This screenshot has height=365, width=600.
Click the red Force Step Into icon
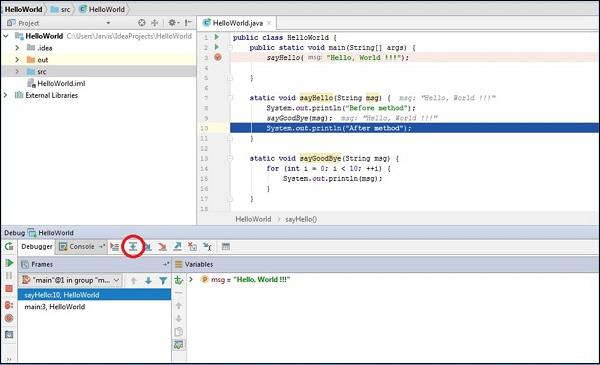[162, 247]
